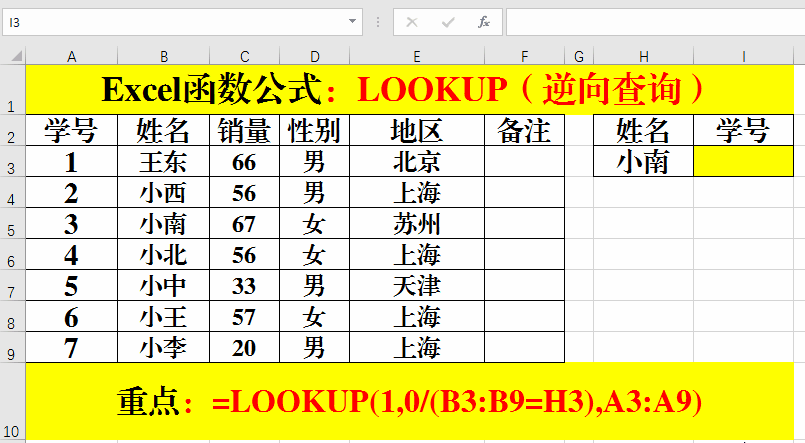This screenshot has width=805, height=443.
Task: Select row 9 header
Action: pos(12,347)
